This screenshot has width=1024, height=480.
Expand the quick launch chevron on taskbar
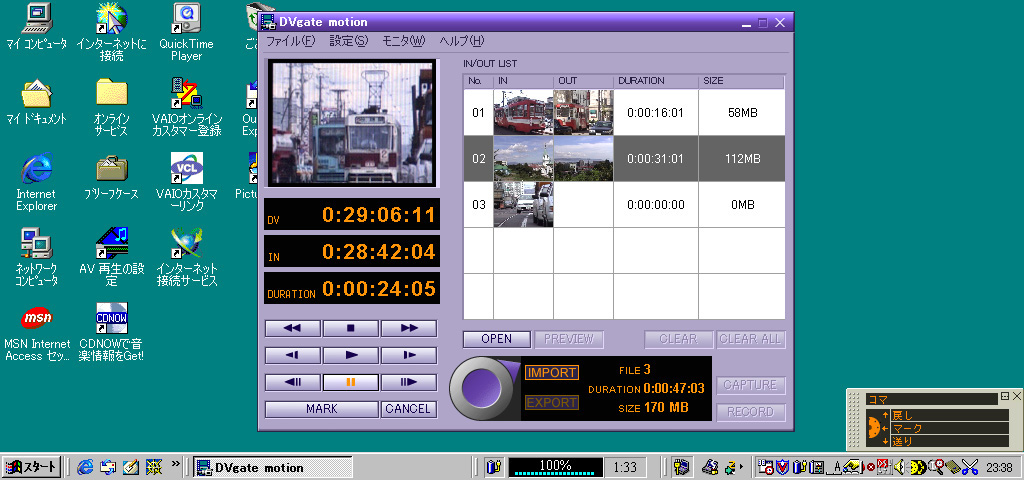(176, 466)
